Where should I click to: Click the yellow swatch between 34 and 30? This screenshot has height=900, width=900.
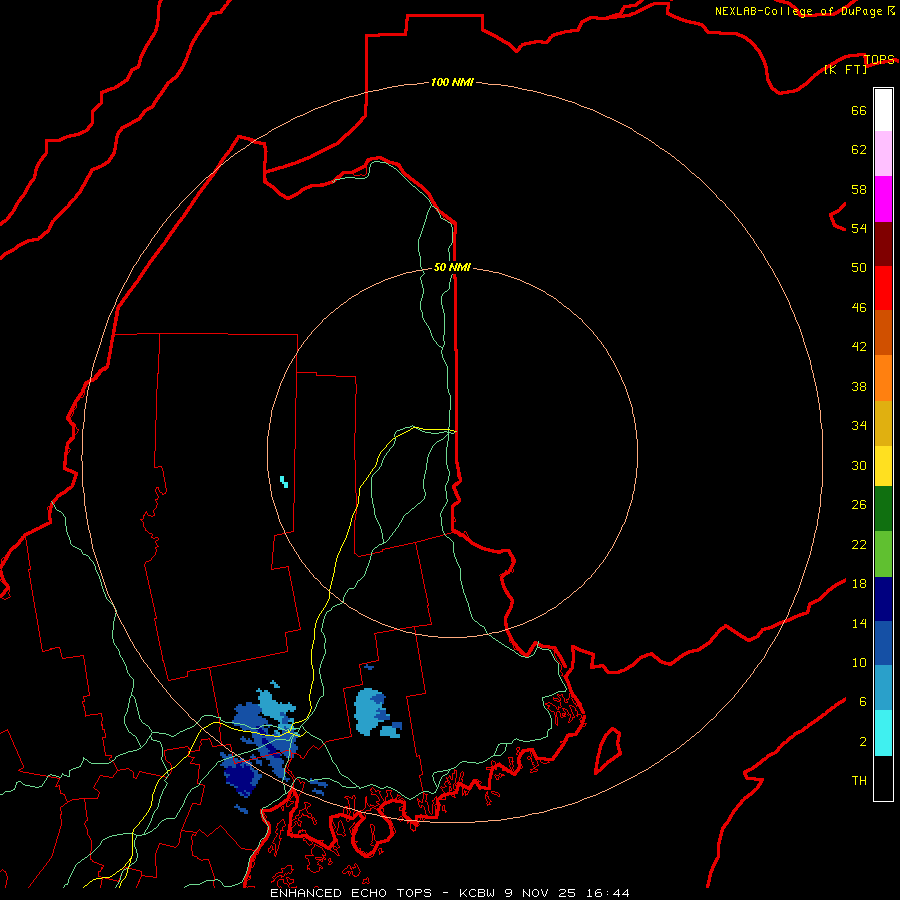tap(883, 466)
